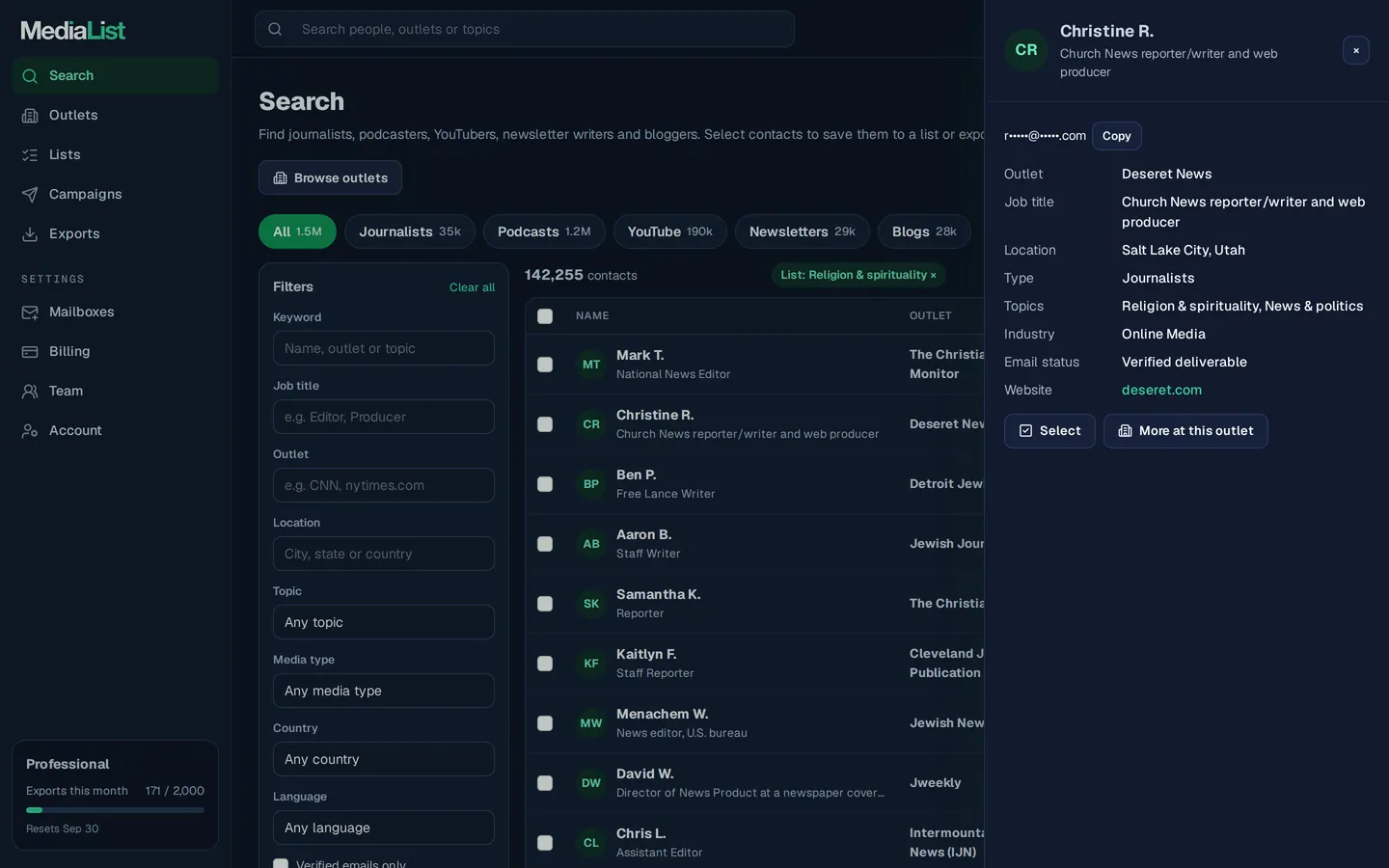Open the Team people icon
This screenshot has height=868, width=1389.
30,391
